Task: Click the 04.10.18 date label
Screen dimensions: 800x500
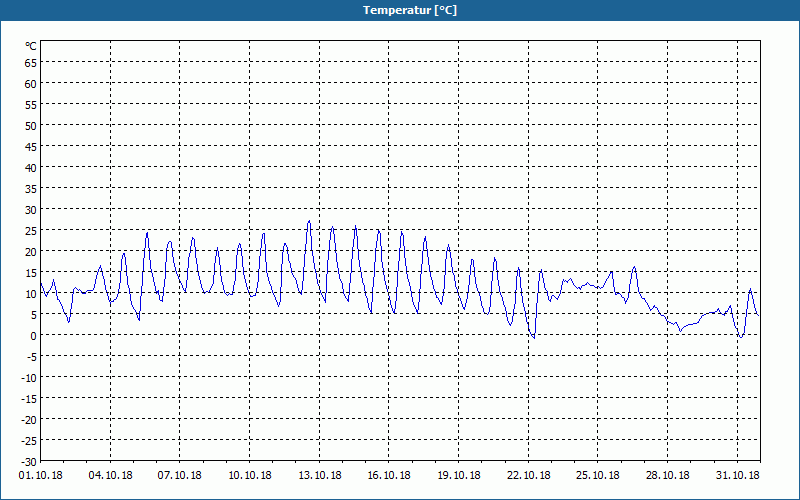Action: coord(110,475)
